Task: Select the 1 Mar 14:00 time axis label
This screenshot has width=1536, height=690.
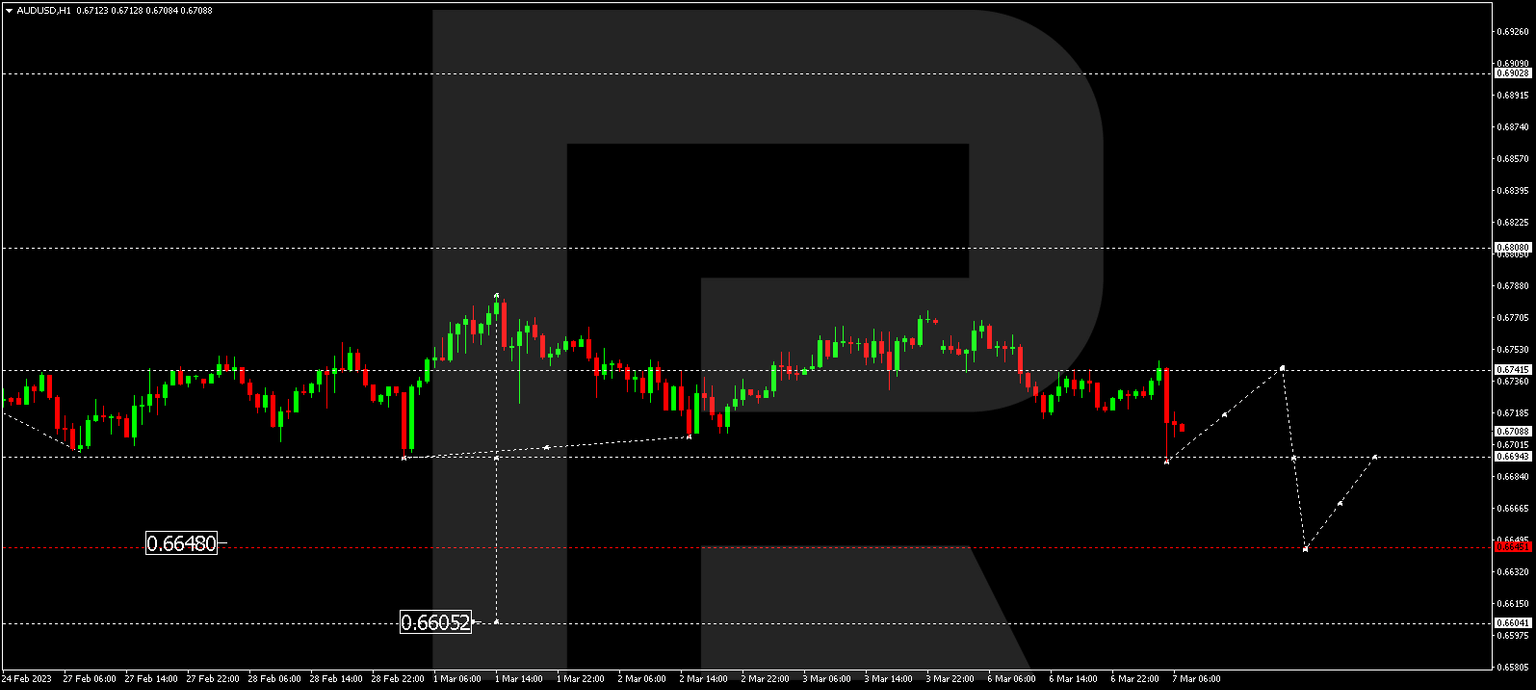Action: (x=521, y=678)
